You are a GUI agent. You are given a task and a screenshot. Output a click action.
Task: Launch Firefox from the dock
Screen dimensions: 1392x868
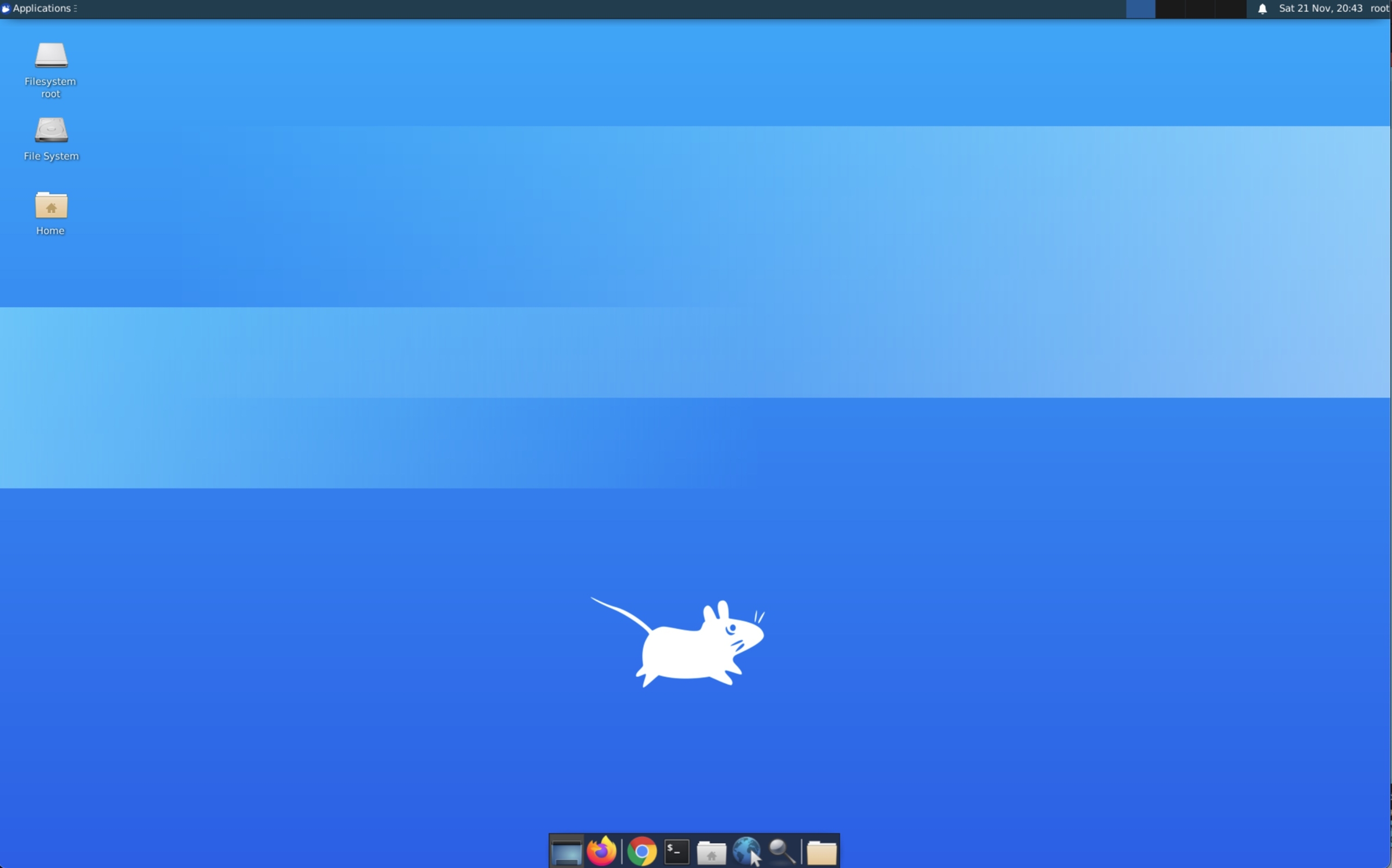601,851
